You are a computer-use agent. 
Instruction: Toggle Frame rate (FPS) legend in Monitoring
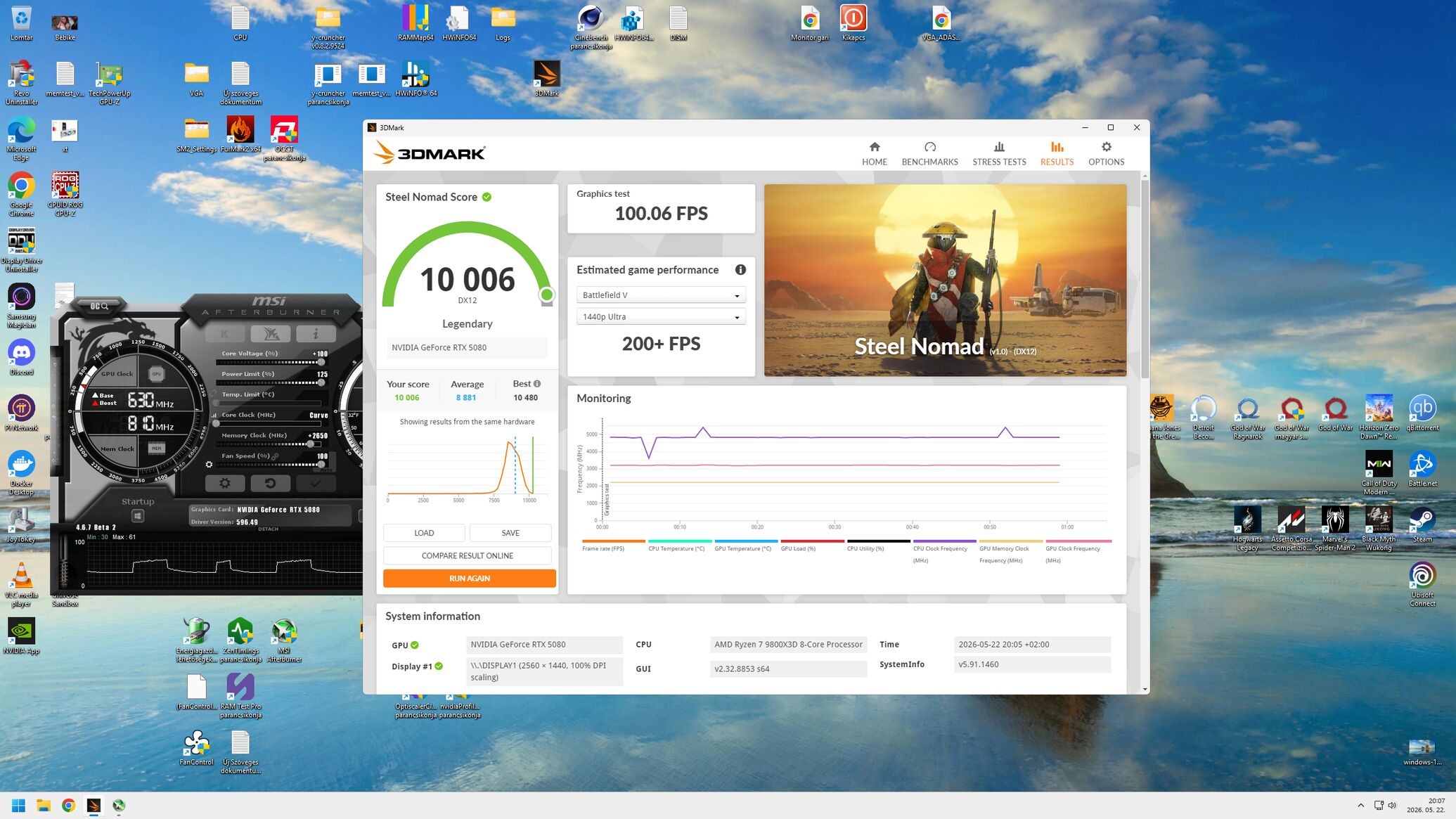pyautogui.click(x=613, y=546)
